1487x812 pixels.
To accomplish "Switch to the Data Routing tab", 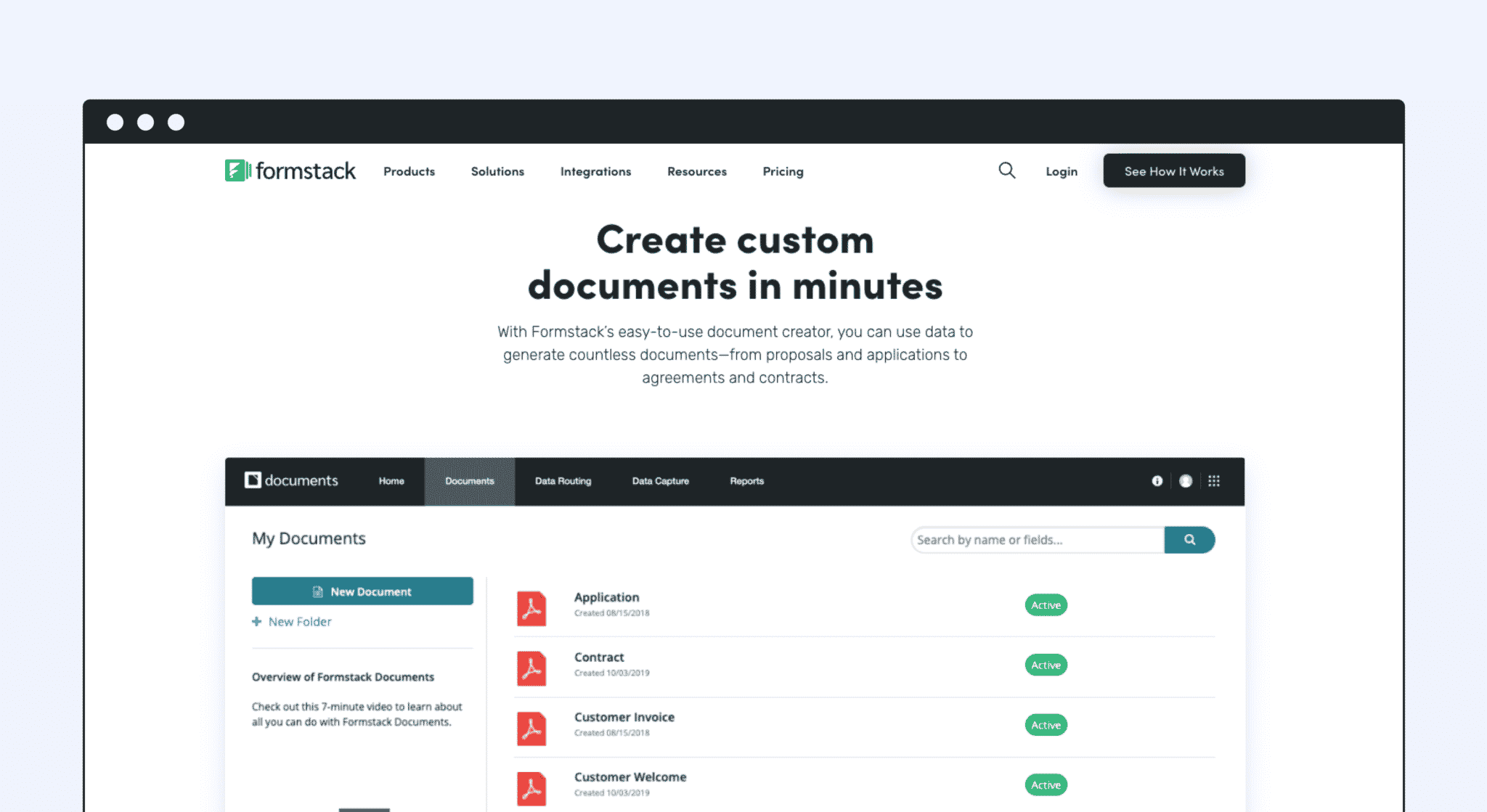I will 563,481.
